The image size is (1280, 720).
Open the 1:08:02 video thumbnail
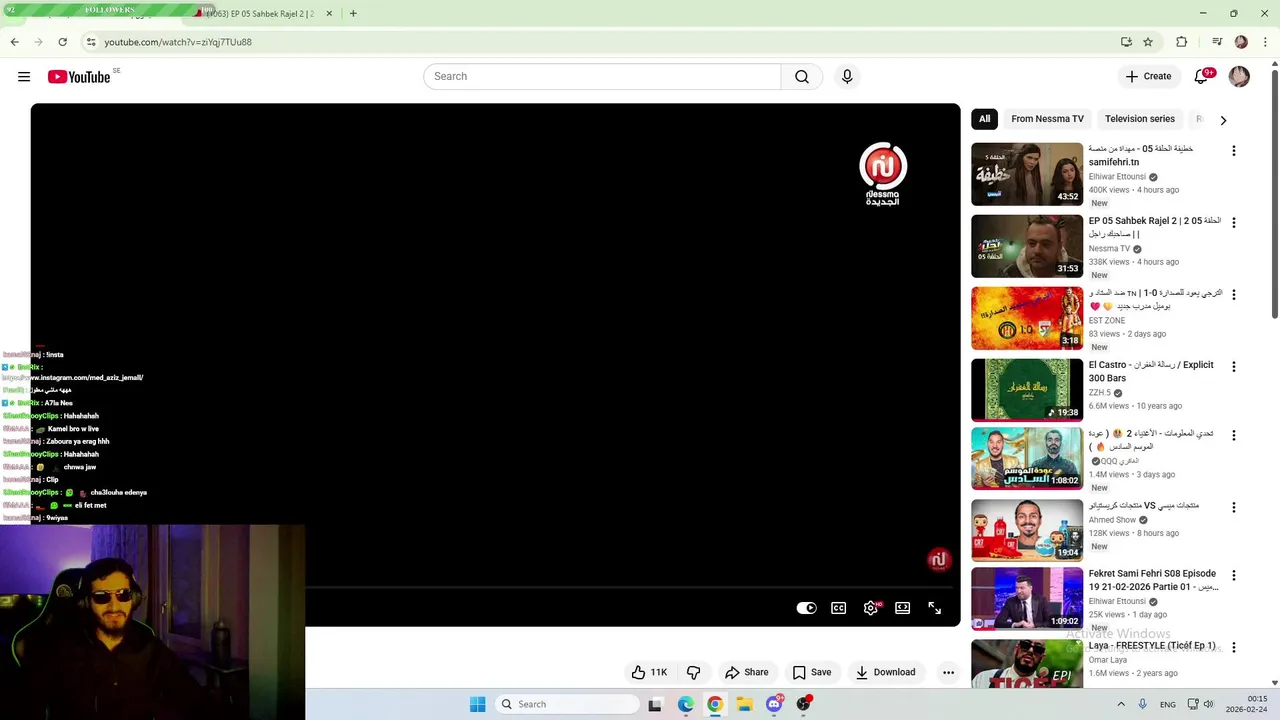[1027, 459]
